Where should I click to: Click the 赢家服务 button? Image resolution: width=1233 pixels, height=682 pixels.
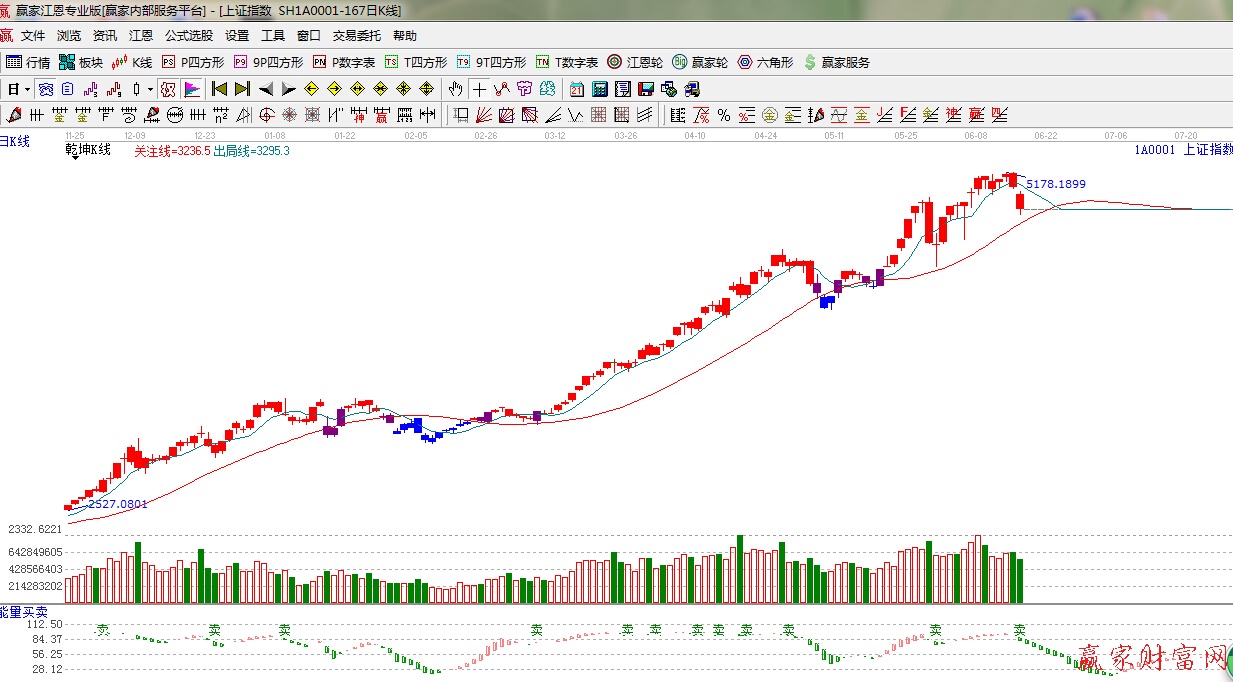837,62
